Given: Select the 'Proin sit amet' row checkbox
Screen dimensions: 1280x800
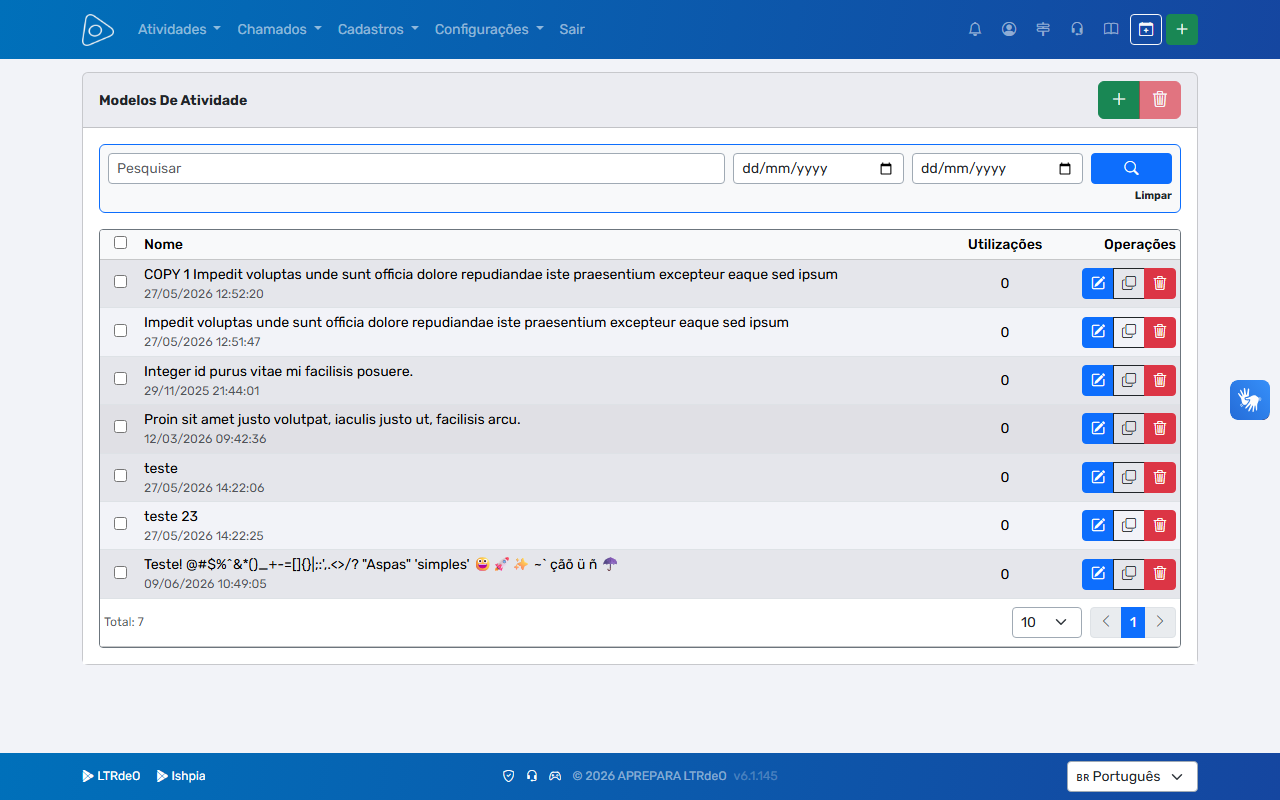Looking at the screenshot, I should point(121,426).
